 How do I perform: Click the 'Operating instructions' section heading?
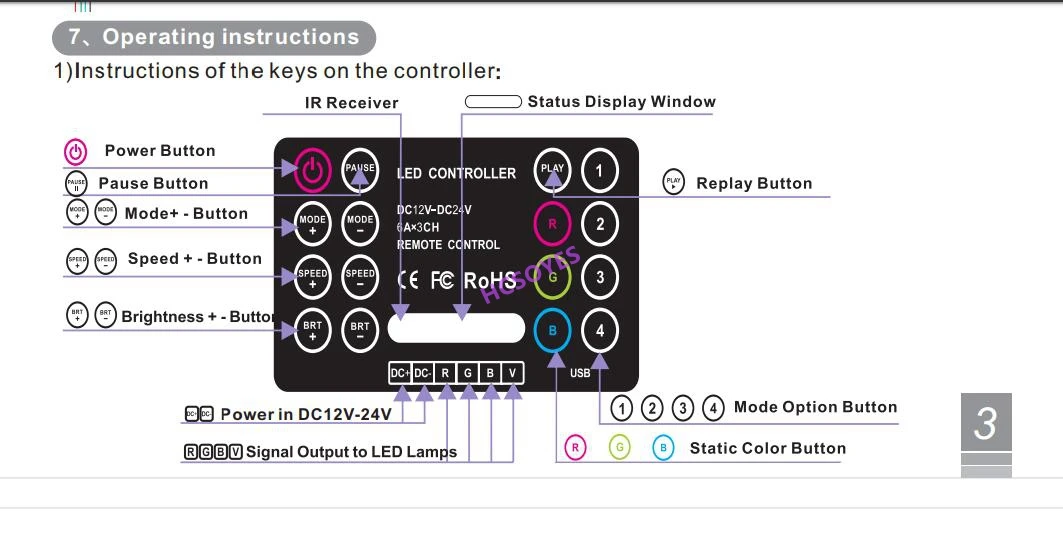[214, 37]
